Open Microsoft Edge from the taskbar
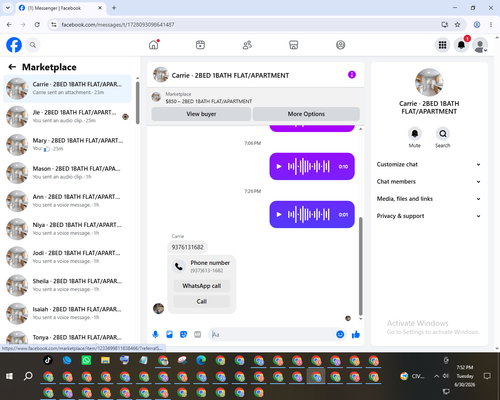 pyautogui.click(x=201, y=360)
